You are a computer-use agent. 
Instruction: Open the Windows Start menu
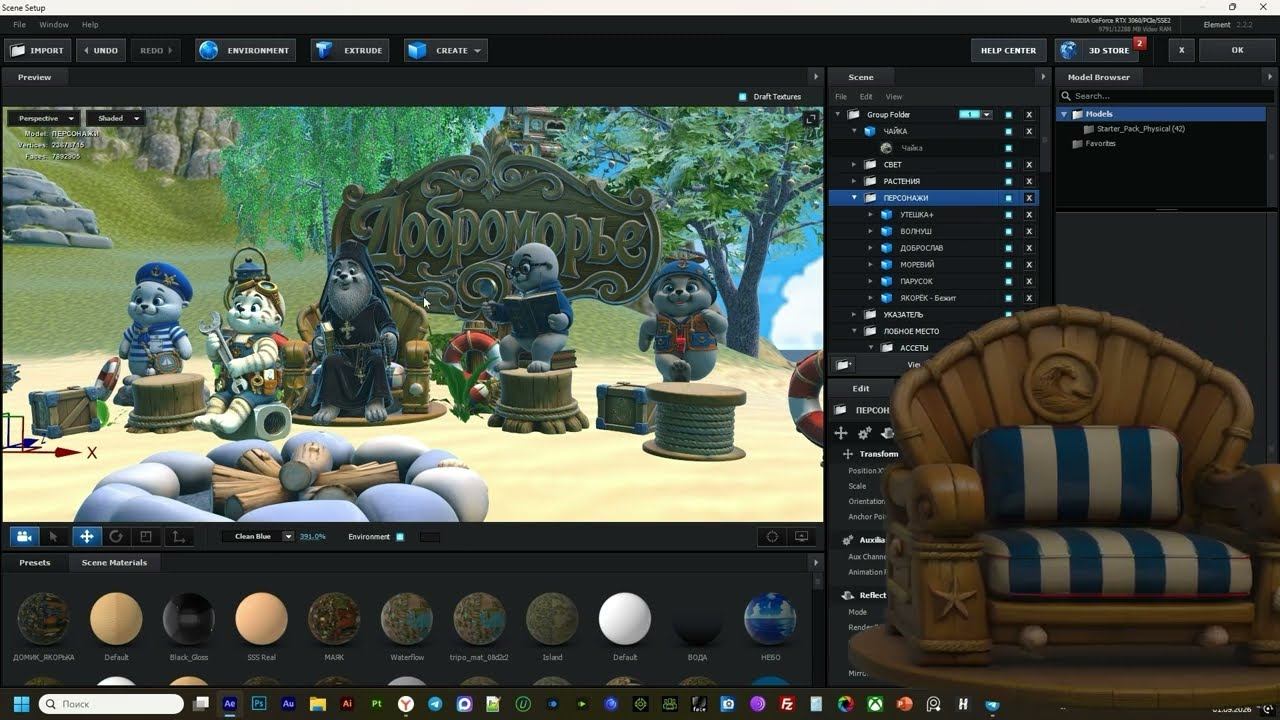click(21, 704)
